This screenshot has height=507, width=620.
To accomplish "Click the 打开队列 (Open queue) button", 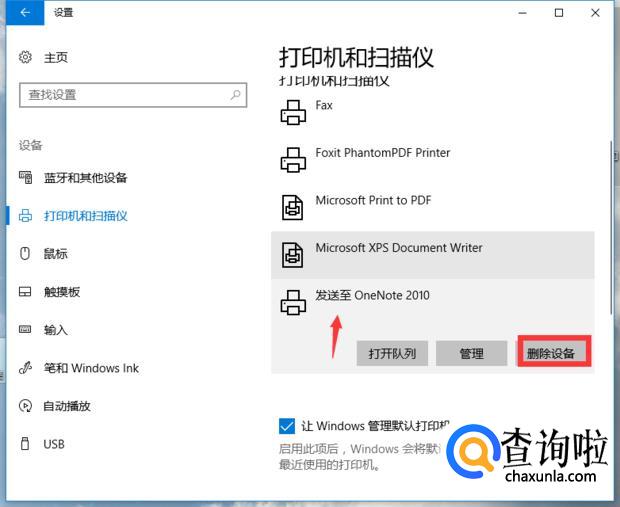I will click(391, 353).
